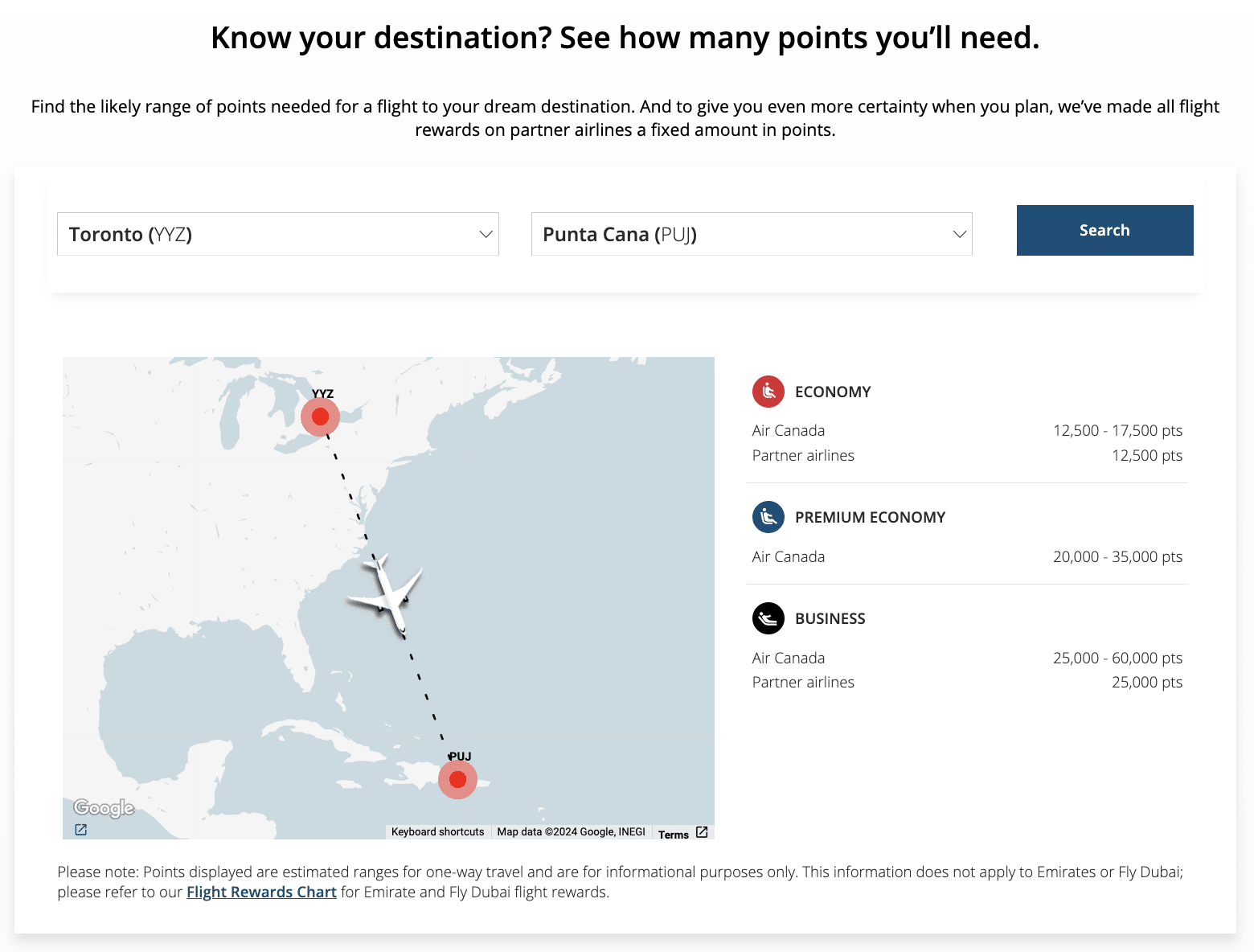Click the black Business lie-flat seat icon

[x=768, y=618]
